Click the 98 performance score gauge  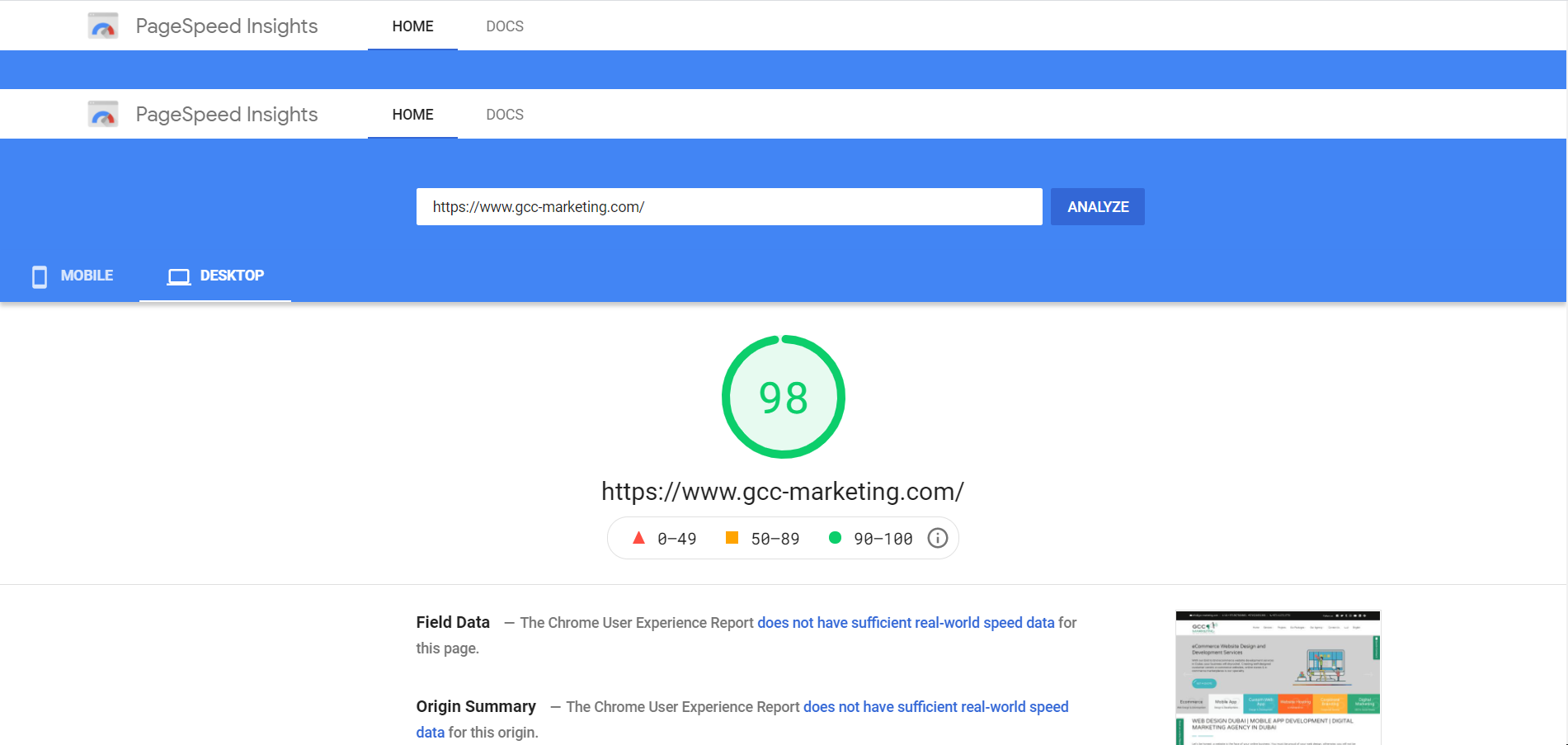(x=784, y=397)
